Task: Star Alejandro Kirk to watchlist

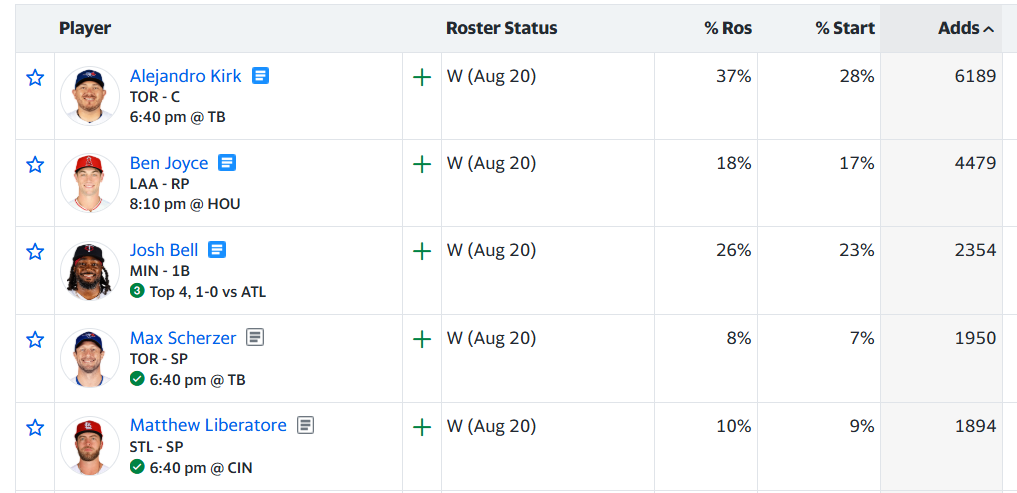Action: point(35,78)
